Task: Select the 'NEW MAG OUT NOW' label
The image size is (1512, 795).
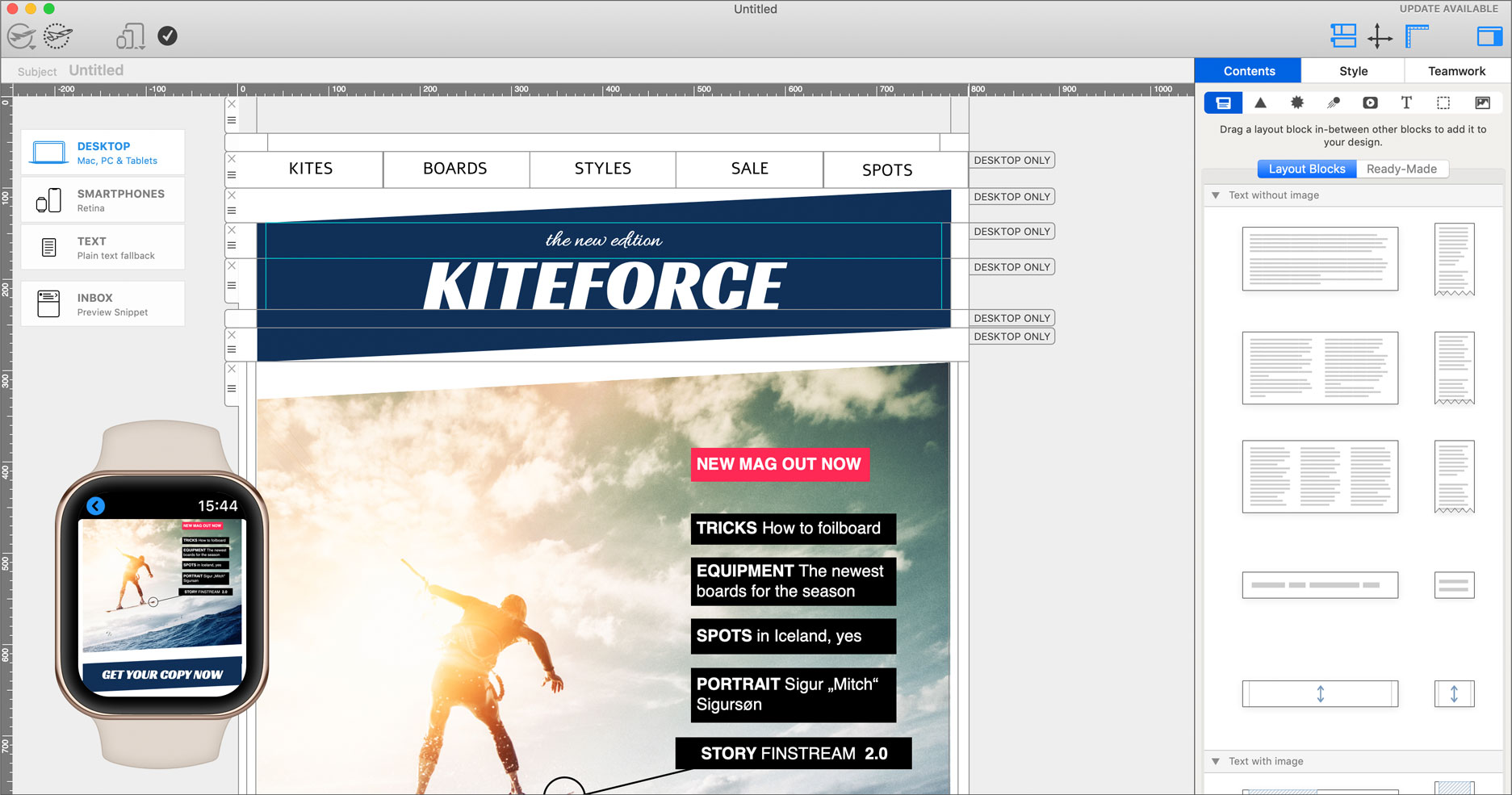Action: coord(780,464)
